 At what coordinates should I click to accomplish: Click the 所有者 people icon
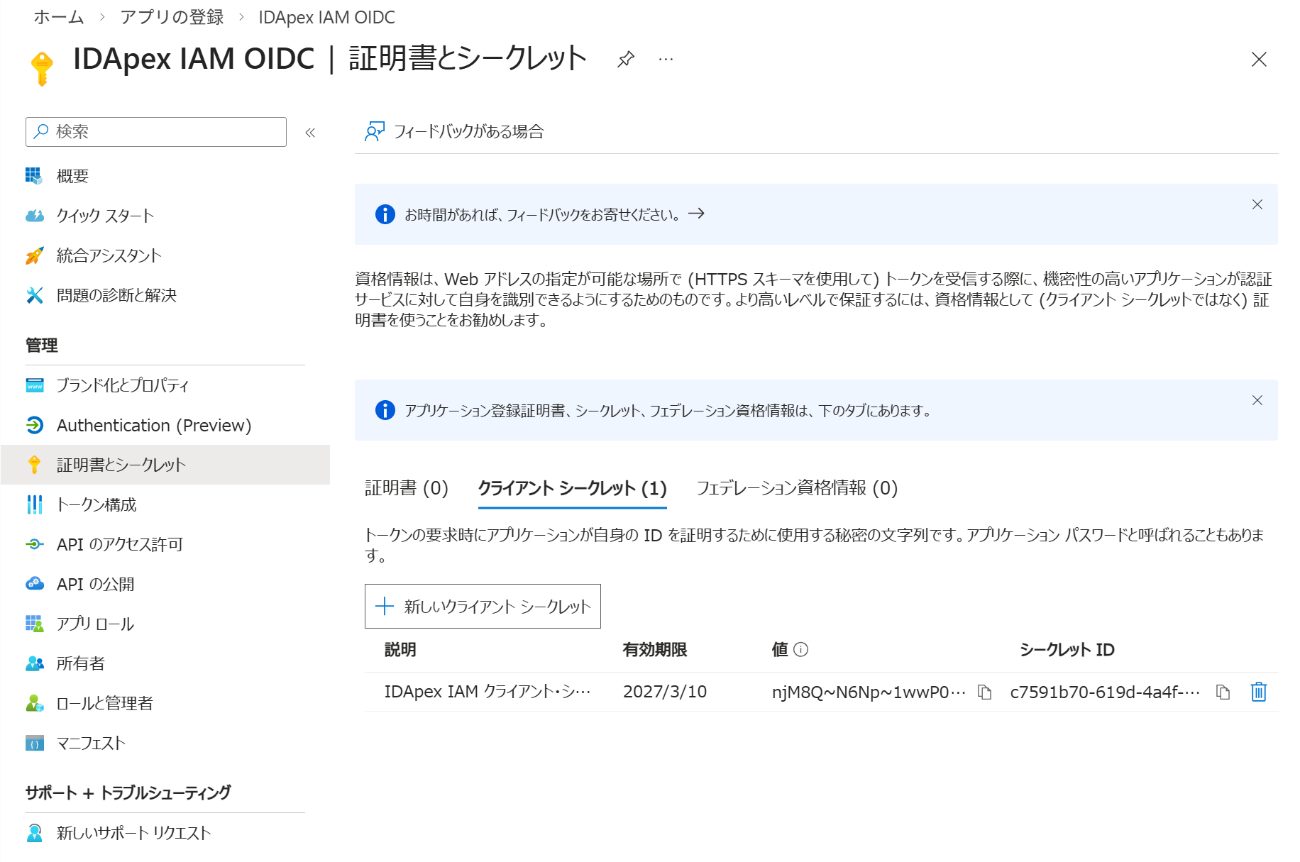point(35,663)
